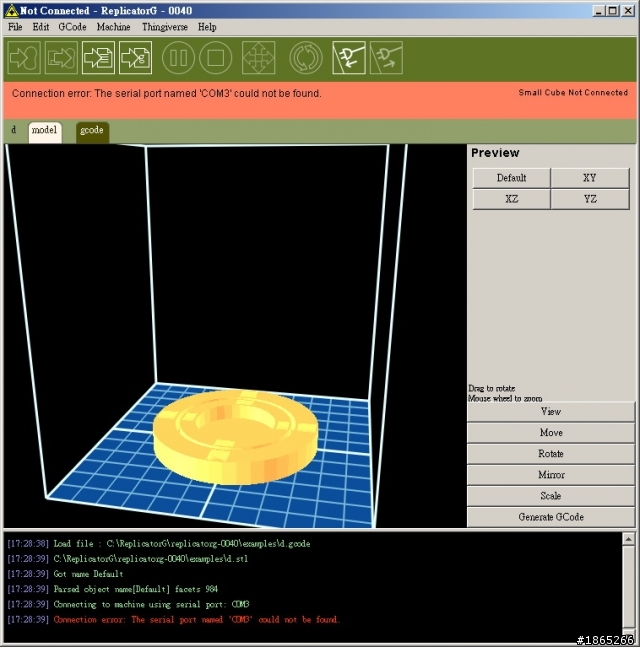The height and width of the screenshot is (648, 640).
Task: Click the Reset machine circular arrows icon
Action: coord(306,57)
